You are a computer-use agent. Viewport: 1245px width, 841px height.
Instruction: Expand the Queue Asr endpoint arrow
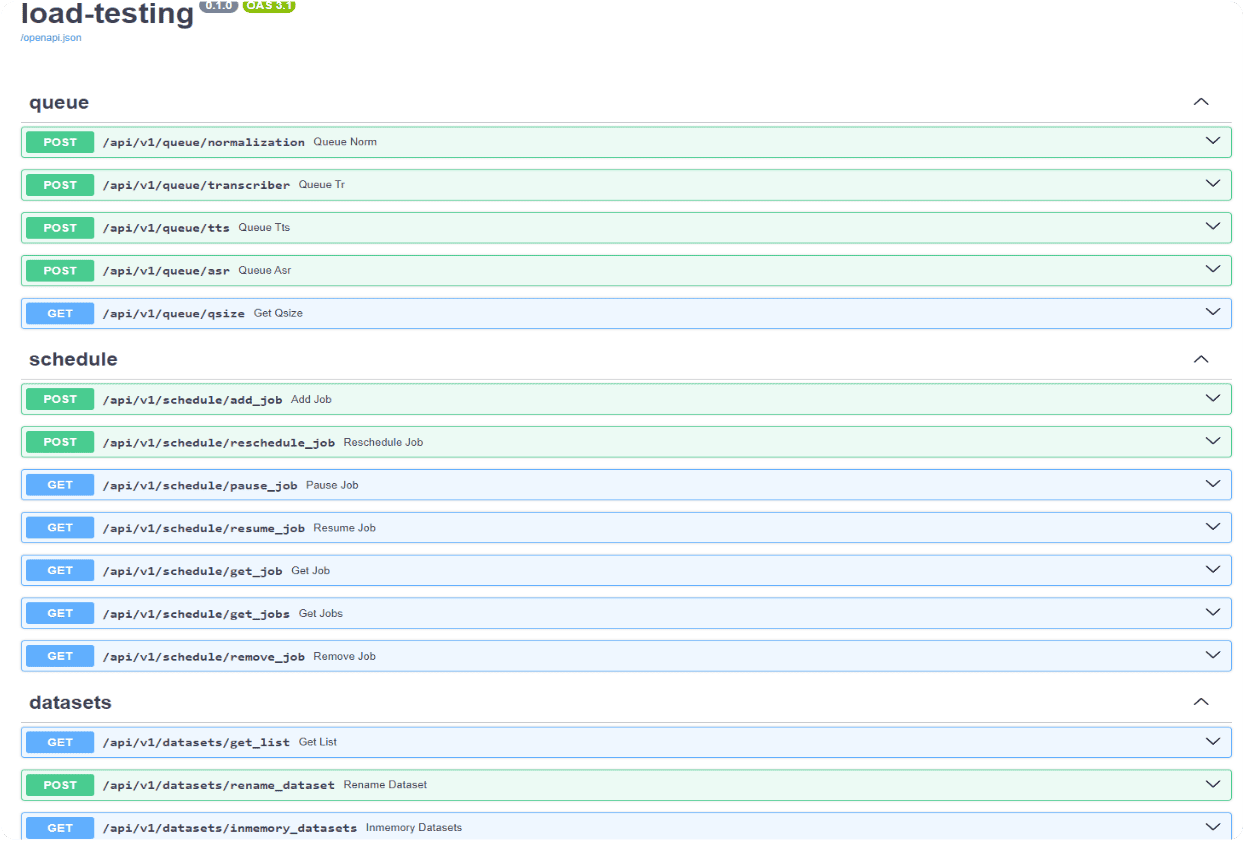tap(1212, 270)
